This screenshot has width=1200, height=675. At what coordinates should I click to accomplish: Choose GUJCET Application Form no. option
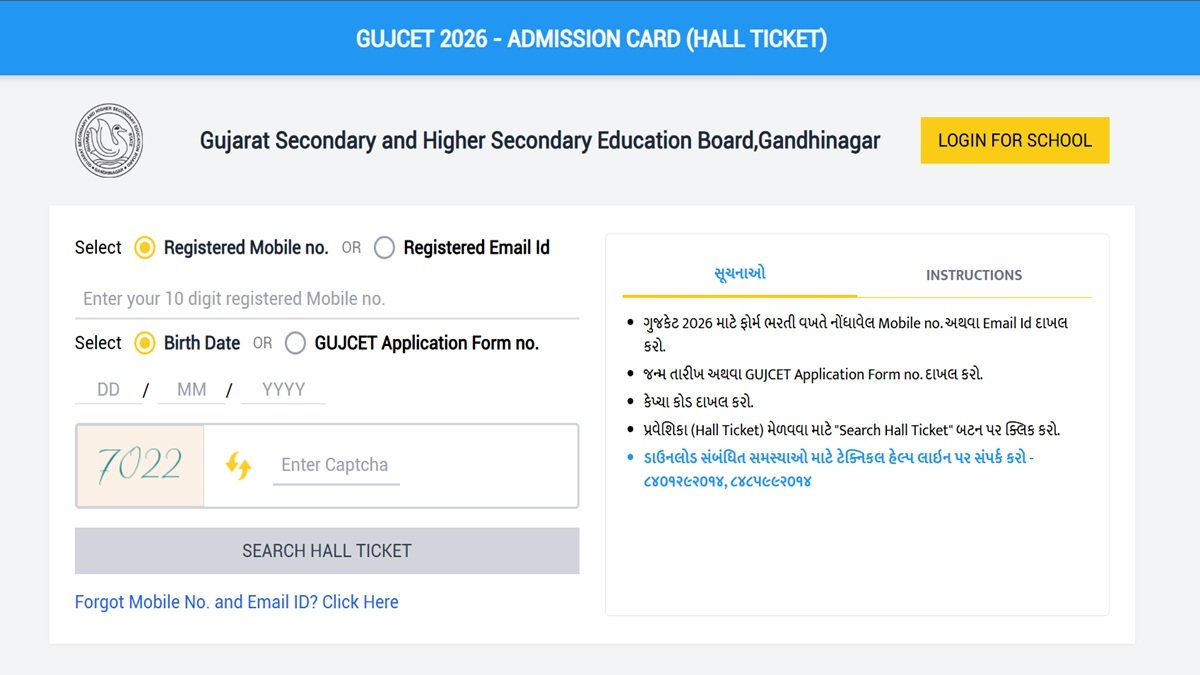click(295, 343)
